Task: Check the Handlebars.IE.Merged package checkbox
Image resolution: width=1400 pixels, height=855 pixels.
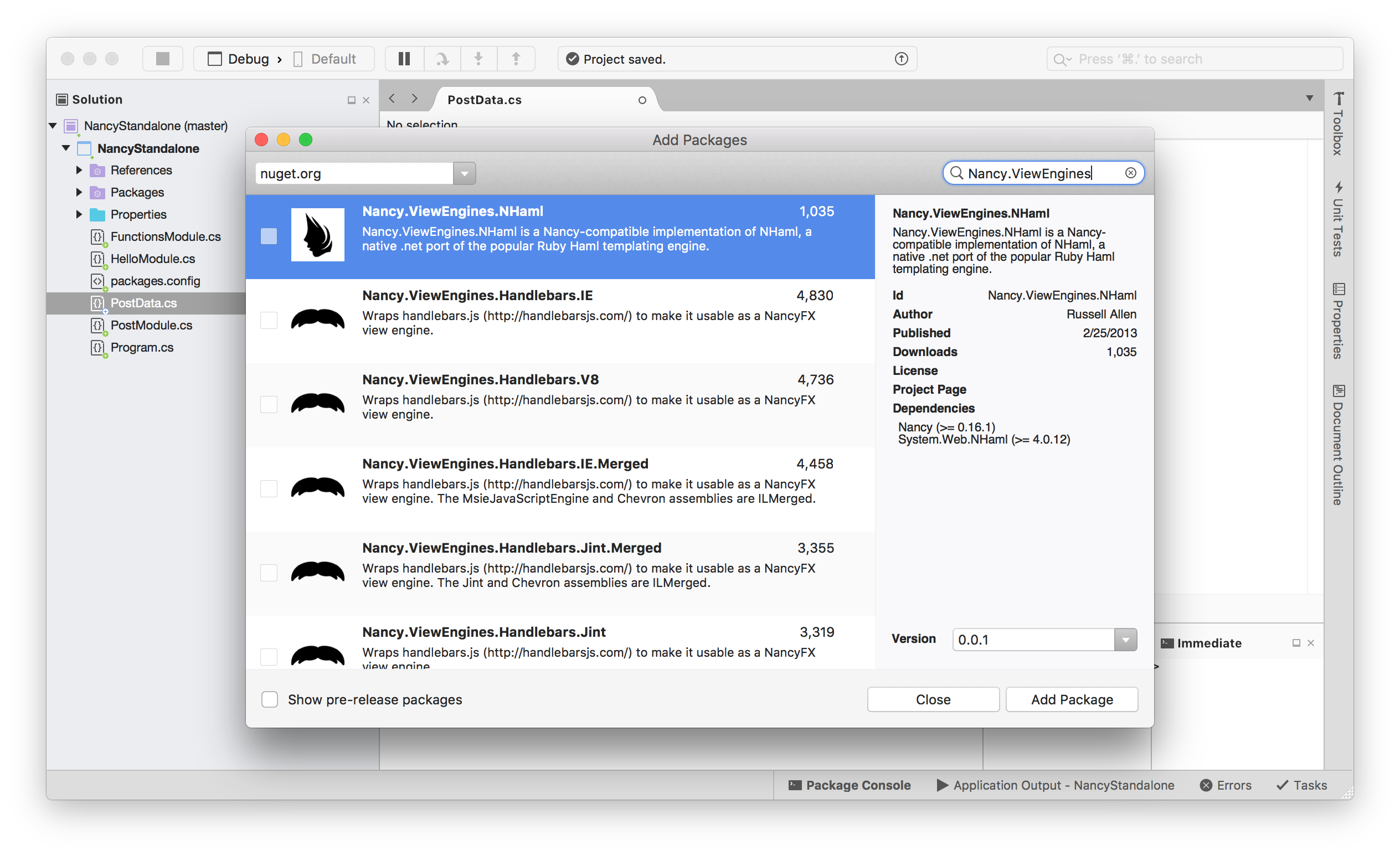Action: point(269,488)
